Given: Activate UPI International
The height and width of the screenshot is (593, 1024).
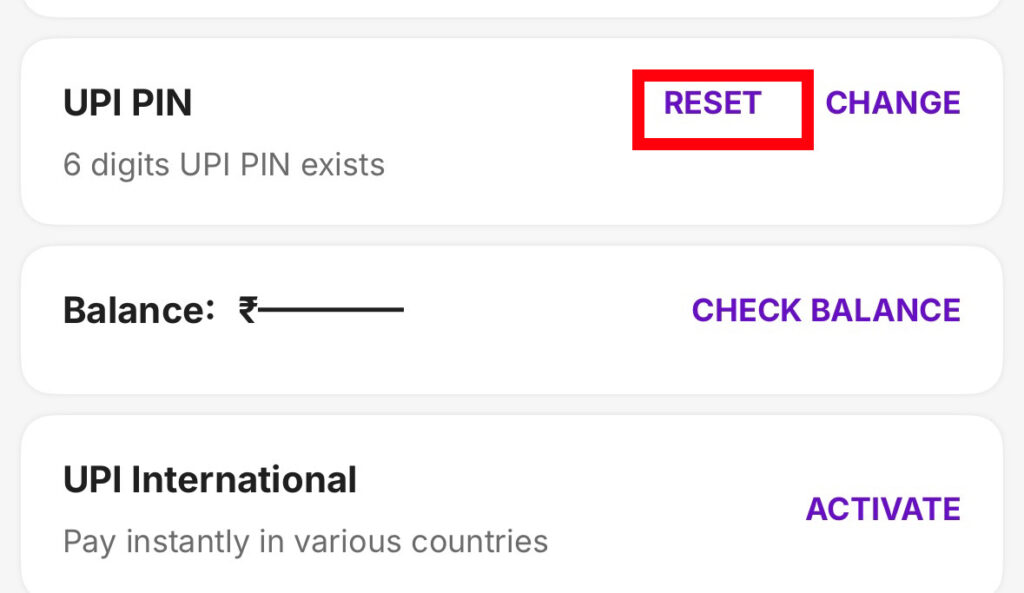Looking at the screenshot, I should coord(882,509).
